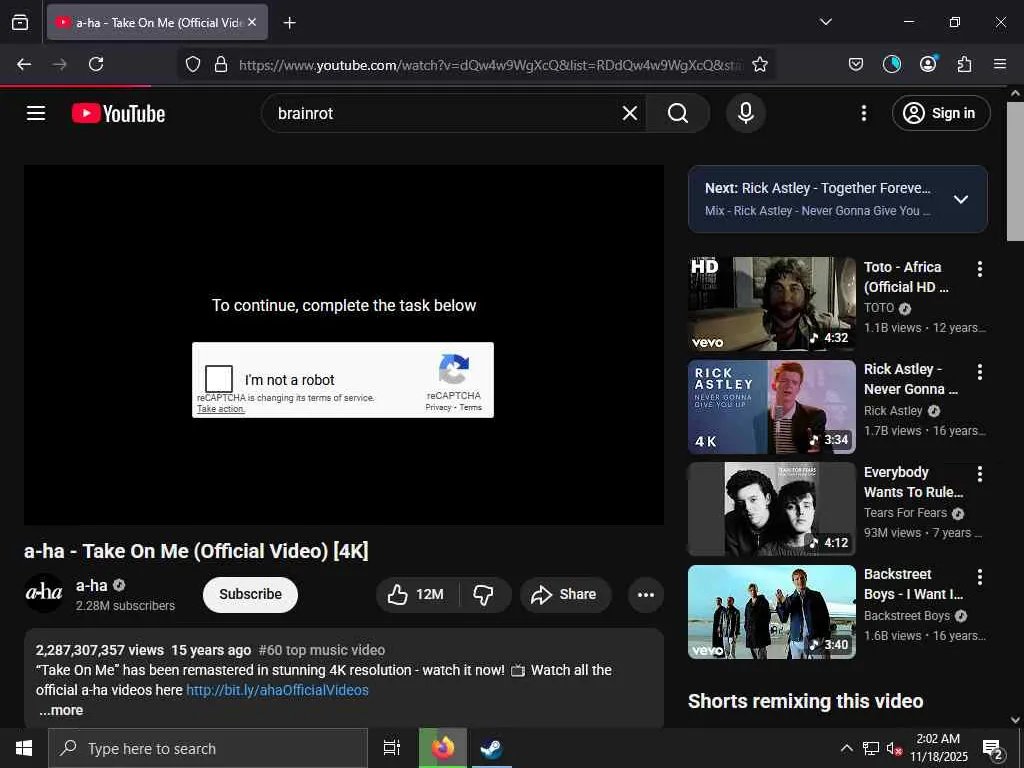This screenshot has height=768, width=1024.
Task: Open reCAPTCHA Take action link
Action: (x=221, y=409)
